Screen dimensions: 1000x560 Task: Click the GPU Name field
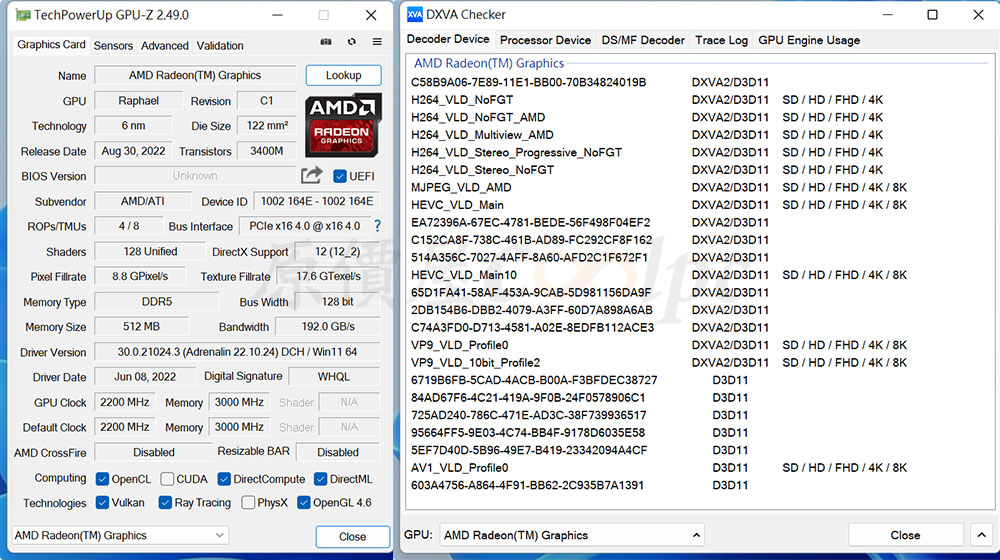click(x=195, y=75)
